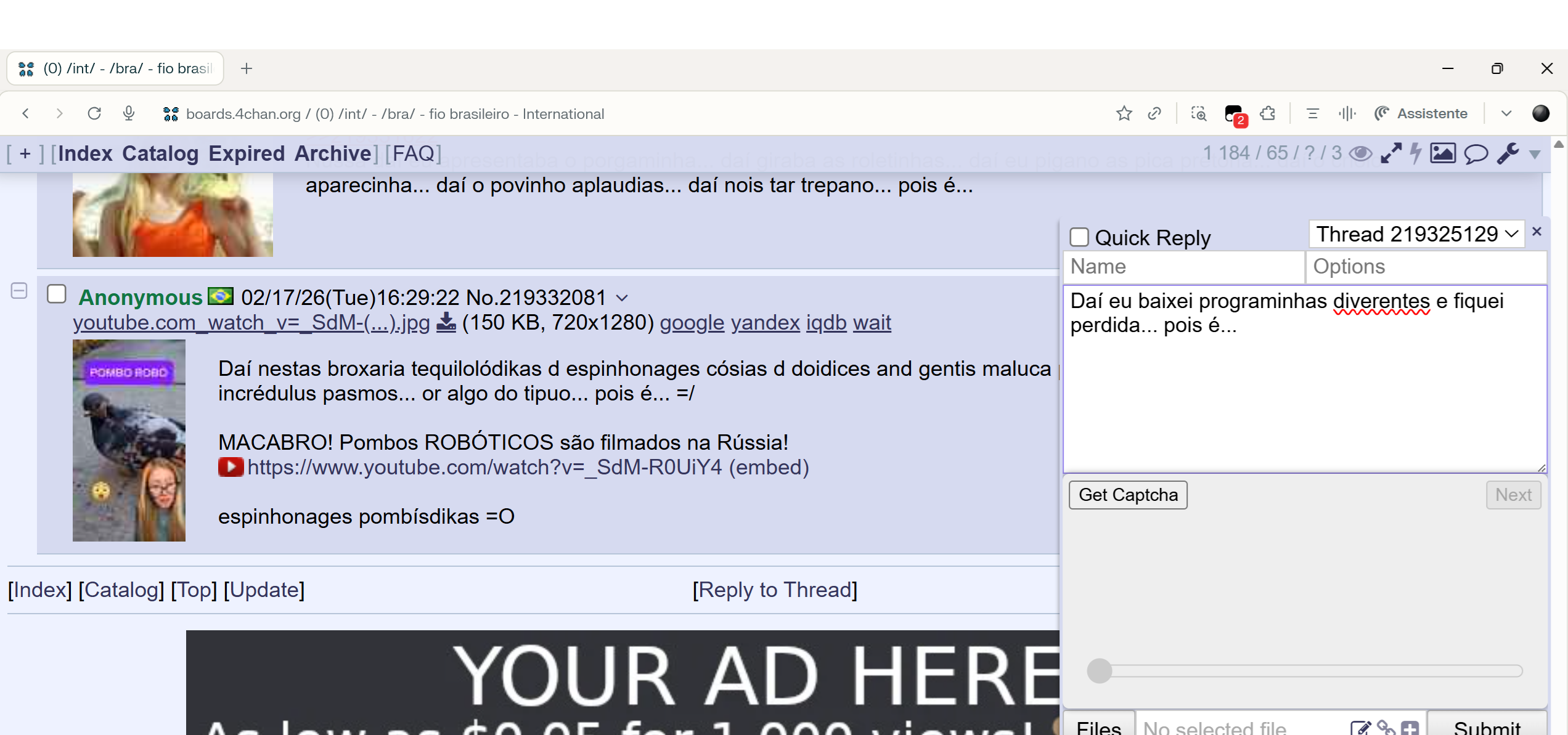The width and height of the screenshot is (1568, 735).
Task: Click the browser extensions puzzle icon
Action: (1268, 114)
